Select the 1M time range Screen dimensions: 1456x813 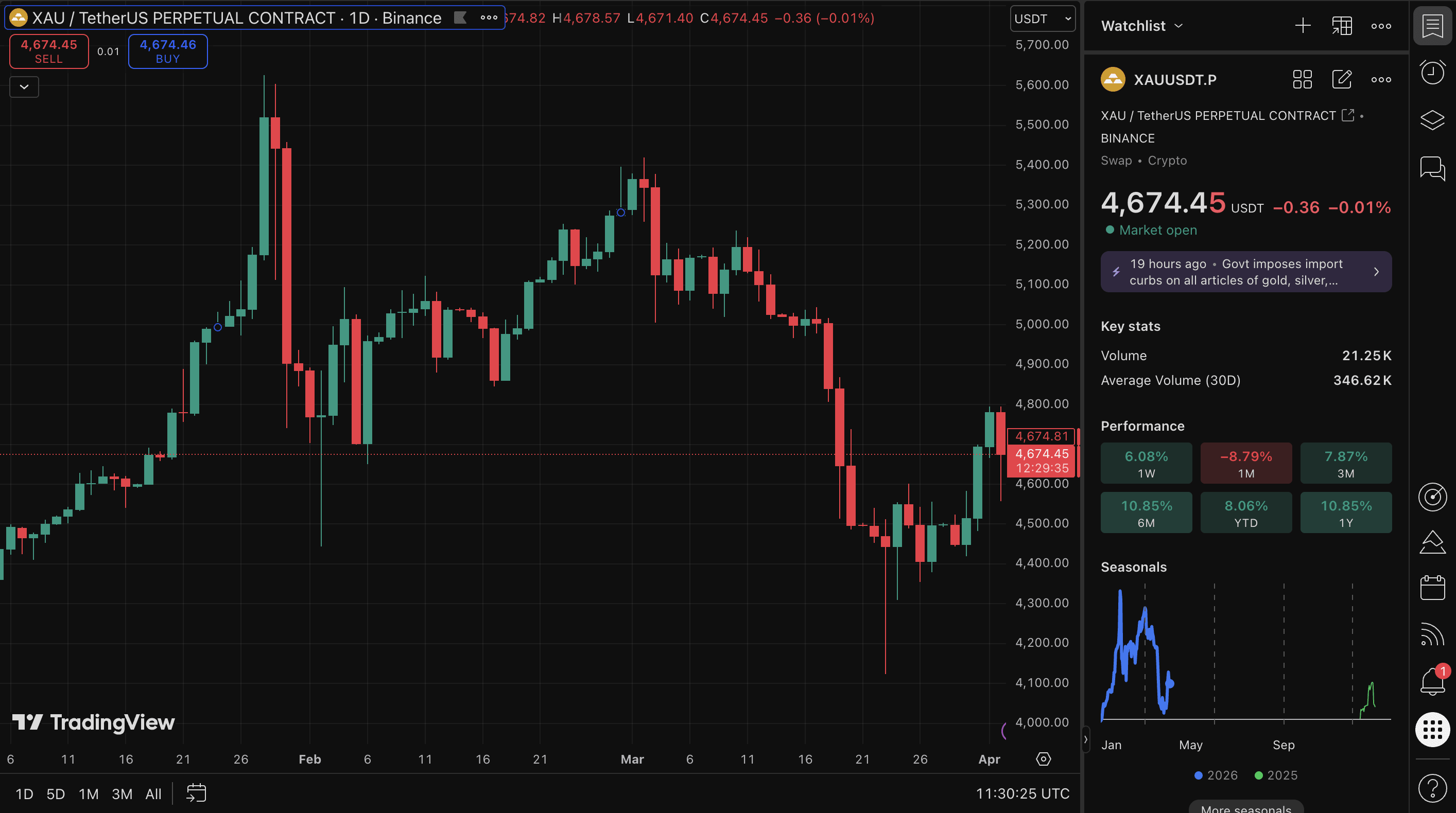88,794
